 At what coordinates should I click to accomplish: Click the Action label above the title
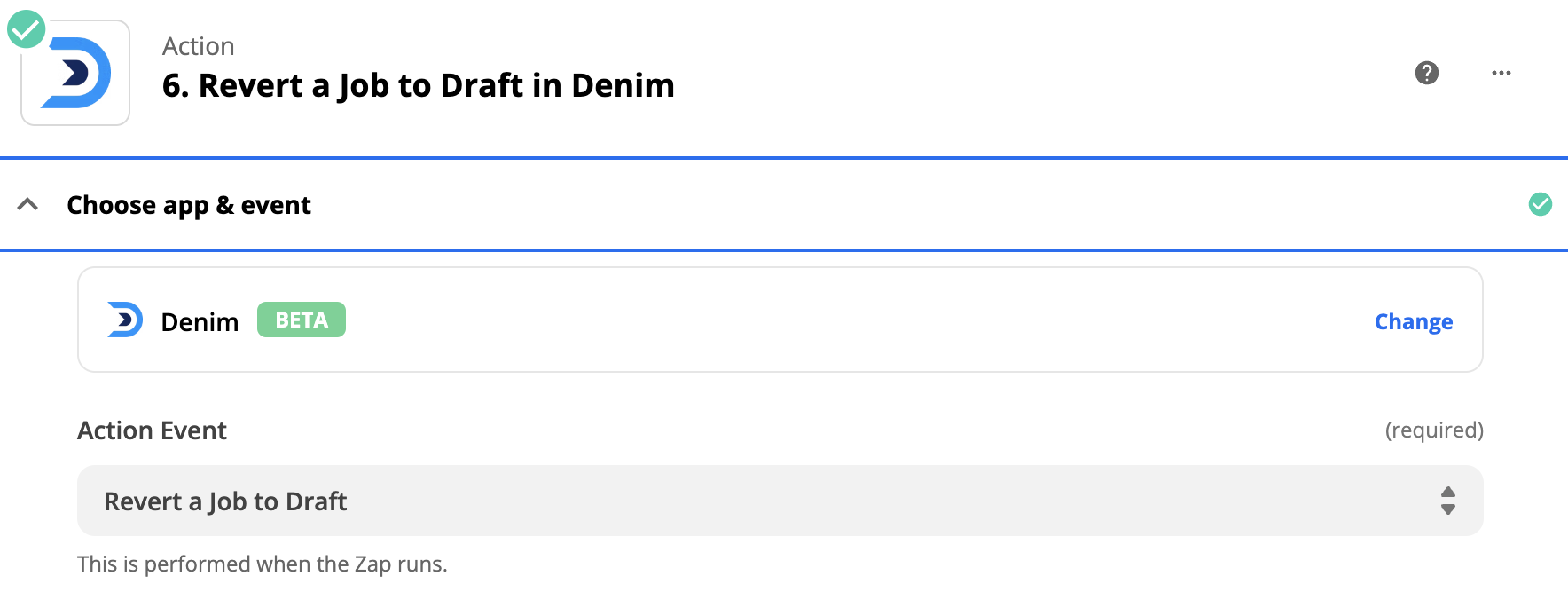198,46
